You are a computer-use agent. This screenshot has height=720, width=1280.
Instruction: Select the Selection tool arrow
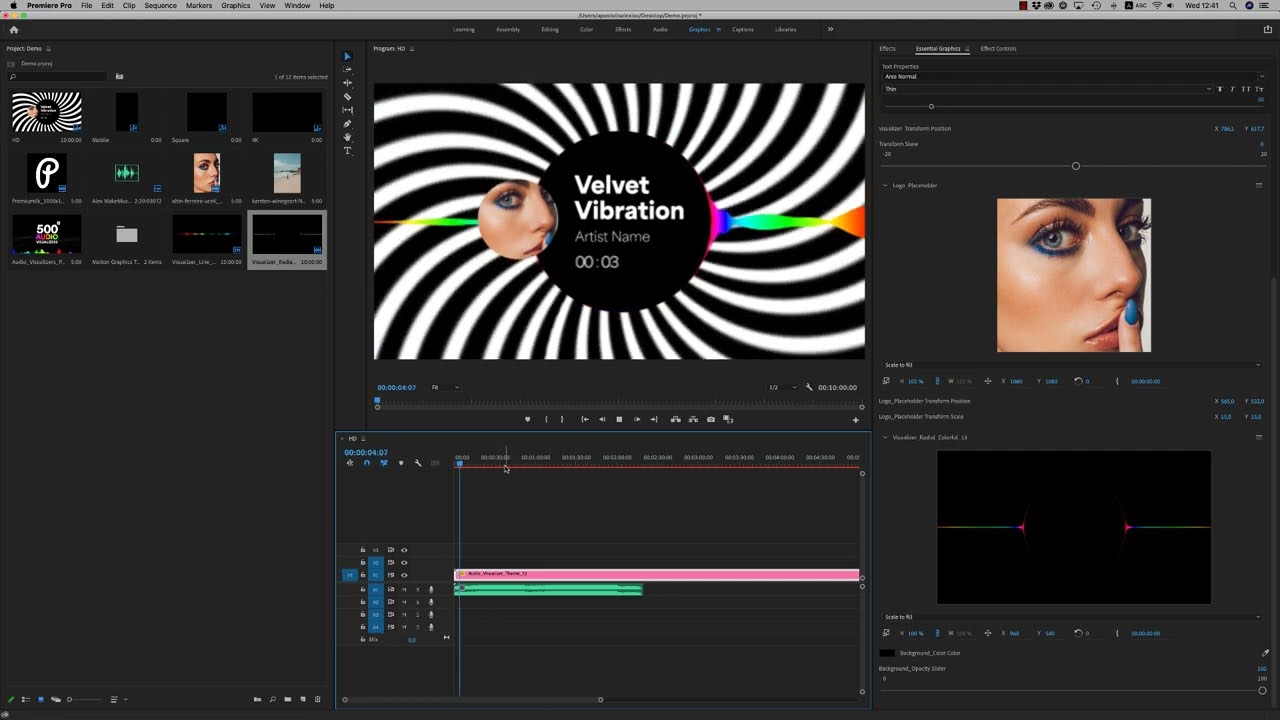tap(347, 56)
